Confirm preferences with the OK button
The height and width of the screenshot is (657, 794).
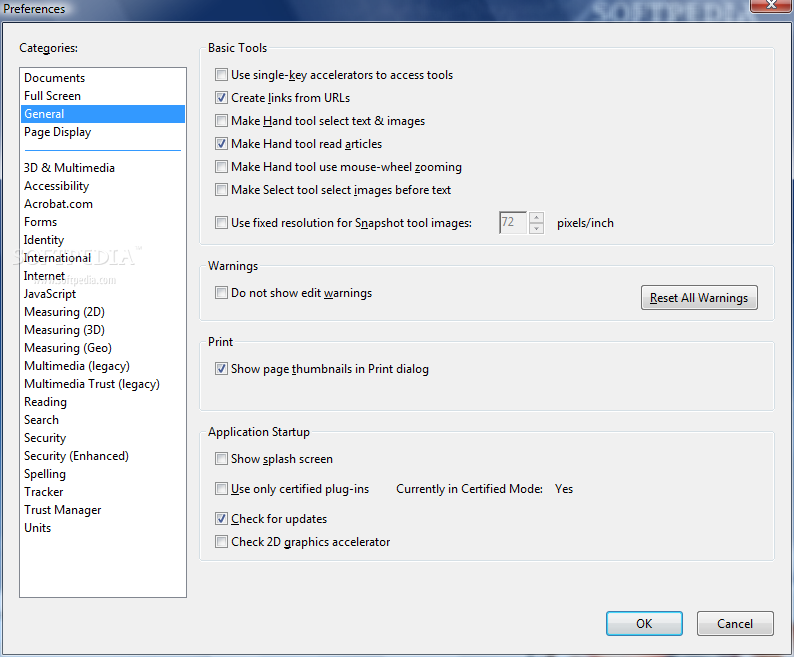[x=644, y=624]
